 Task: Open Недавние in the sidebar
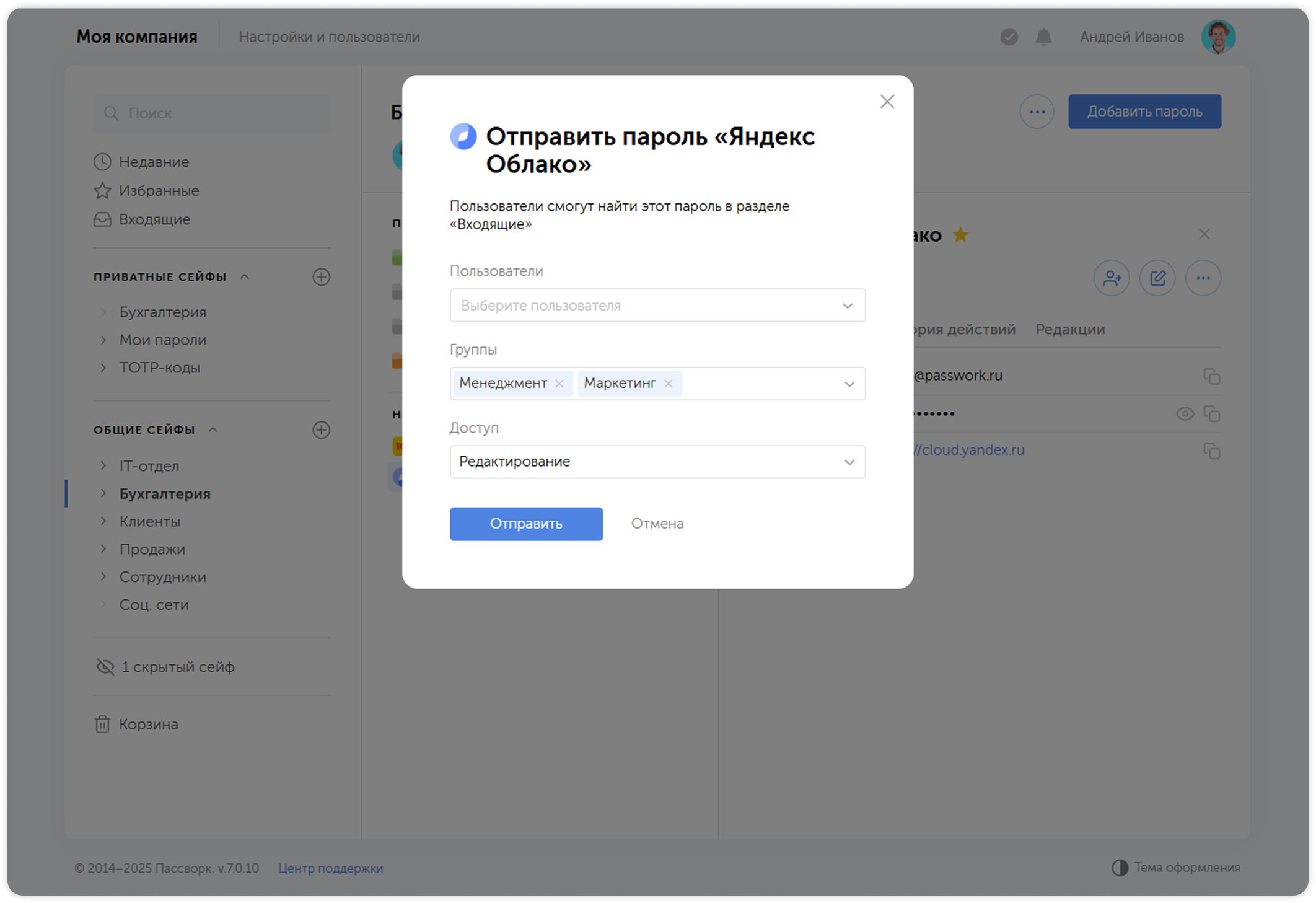(141, 162)
